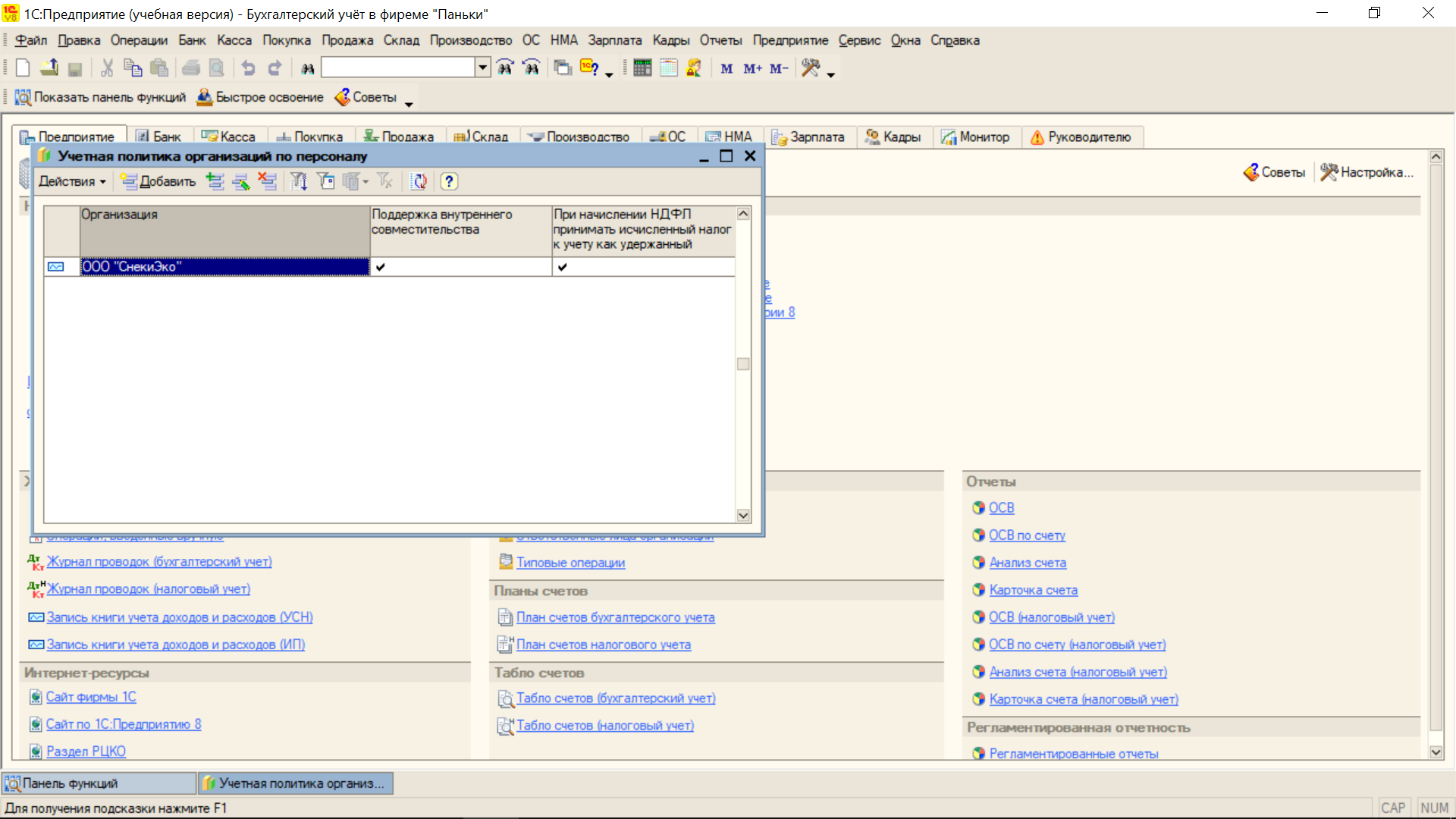Open Журнал проводок (бухгалтерский учет) link

point(159,562)
